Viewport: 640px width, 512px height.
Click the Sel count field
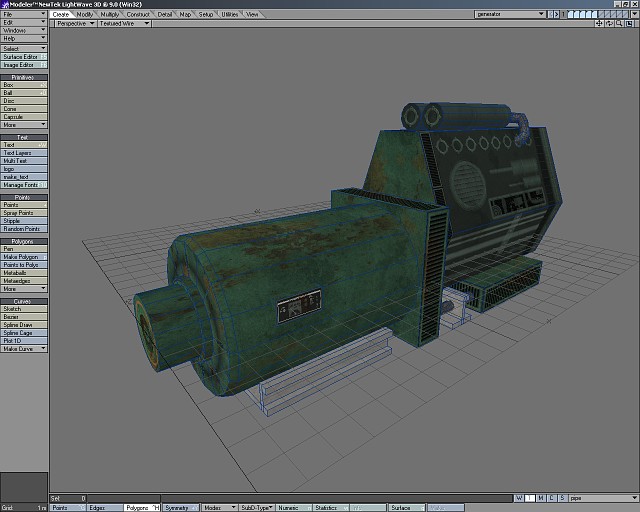[68, 499]
